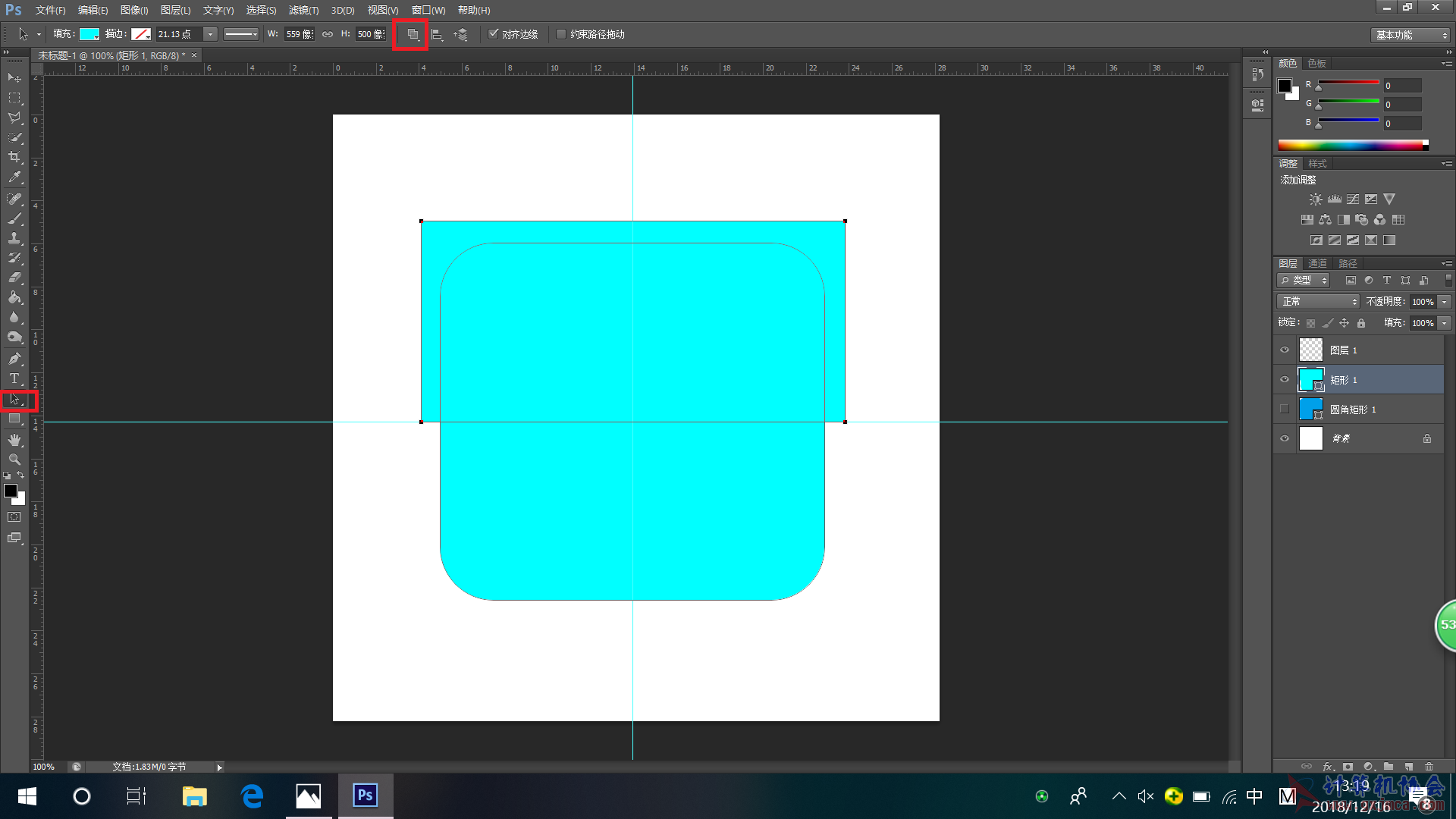The width and height of the screenshot is (1456, 819).
Task: Select the Rectangular Marquee tool
Action: click(14, 98)
